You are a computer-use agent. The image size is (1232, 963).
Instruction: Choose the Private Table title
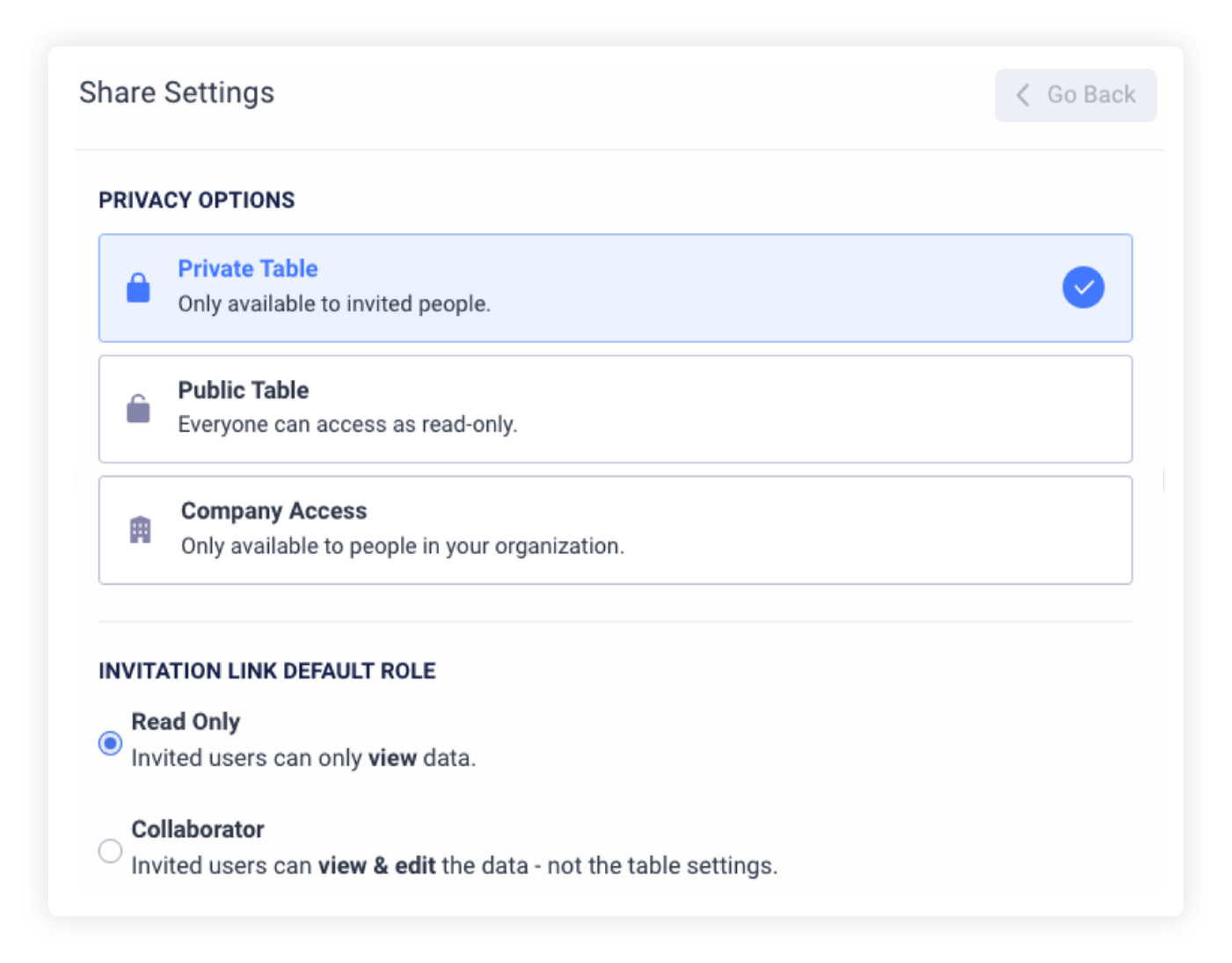(247, 269)
